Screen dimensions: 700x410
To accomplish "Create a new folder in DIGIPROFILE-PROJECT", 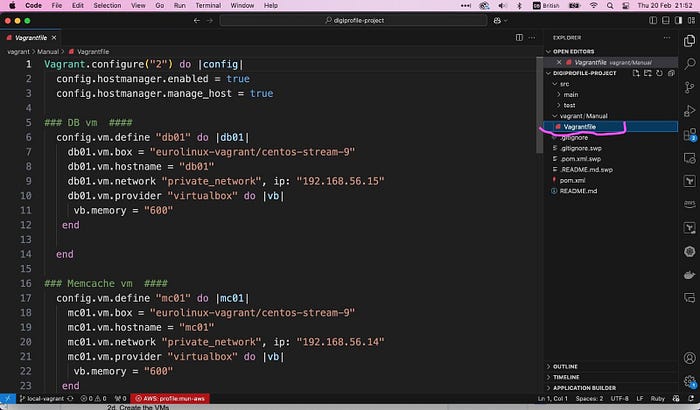I will (648, 73).
